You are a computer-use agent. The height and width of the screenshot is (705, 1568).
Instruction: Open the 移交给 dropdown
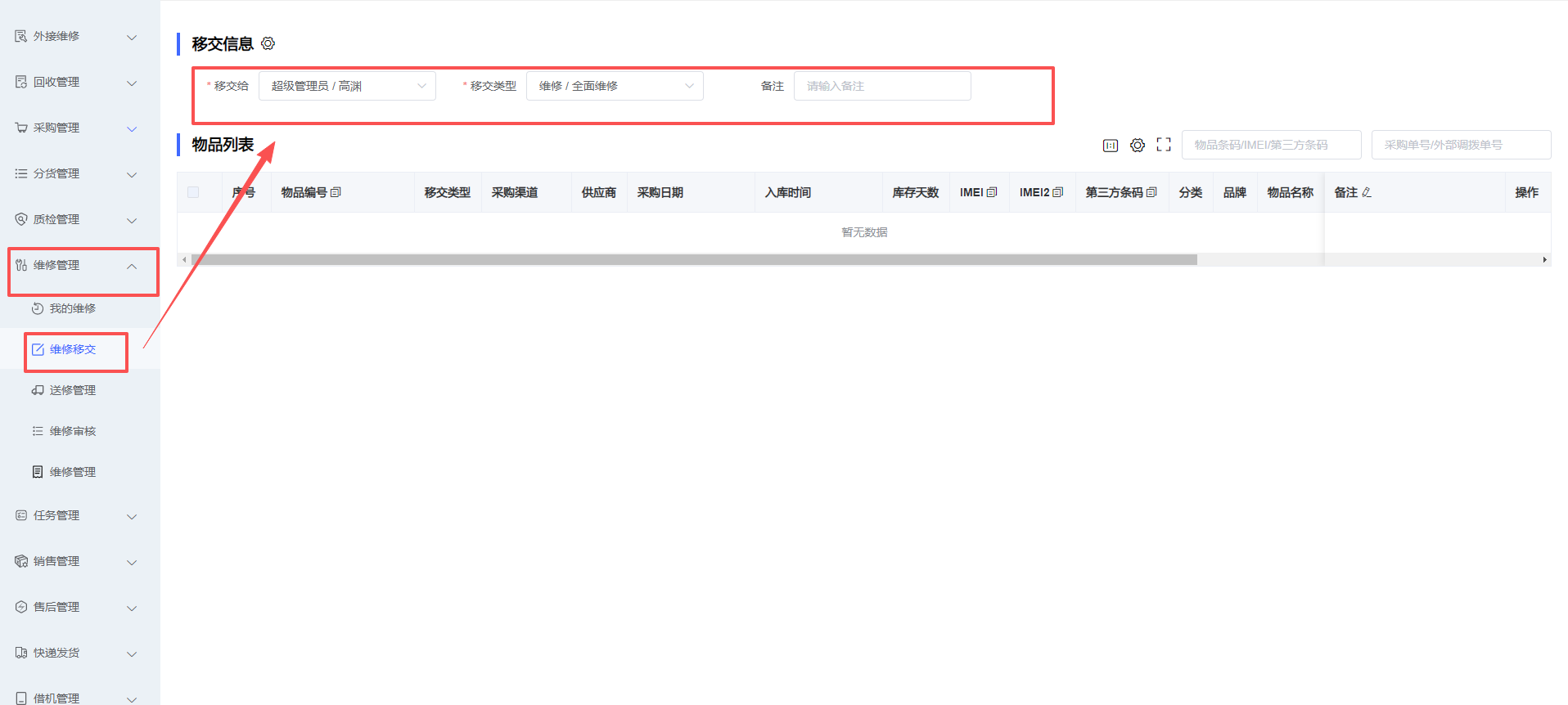347,86
